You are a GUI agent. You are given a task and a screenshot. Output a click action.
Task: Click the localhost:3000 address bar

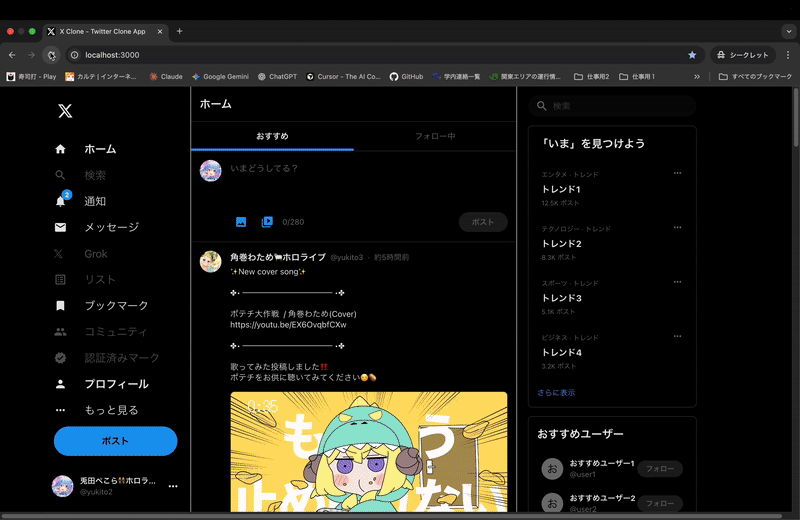pyautogui.click(x=383, y=55)
